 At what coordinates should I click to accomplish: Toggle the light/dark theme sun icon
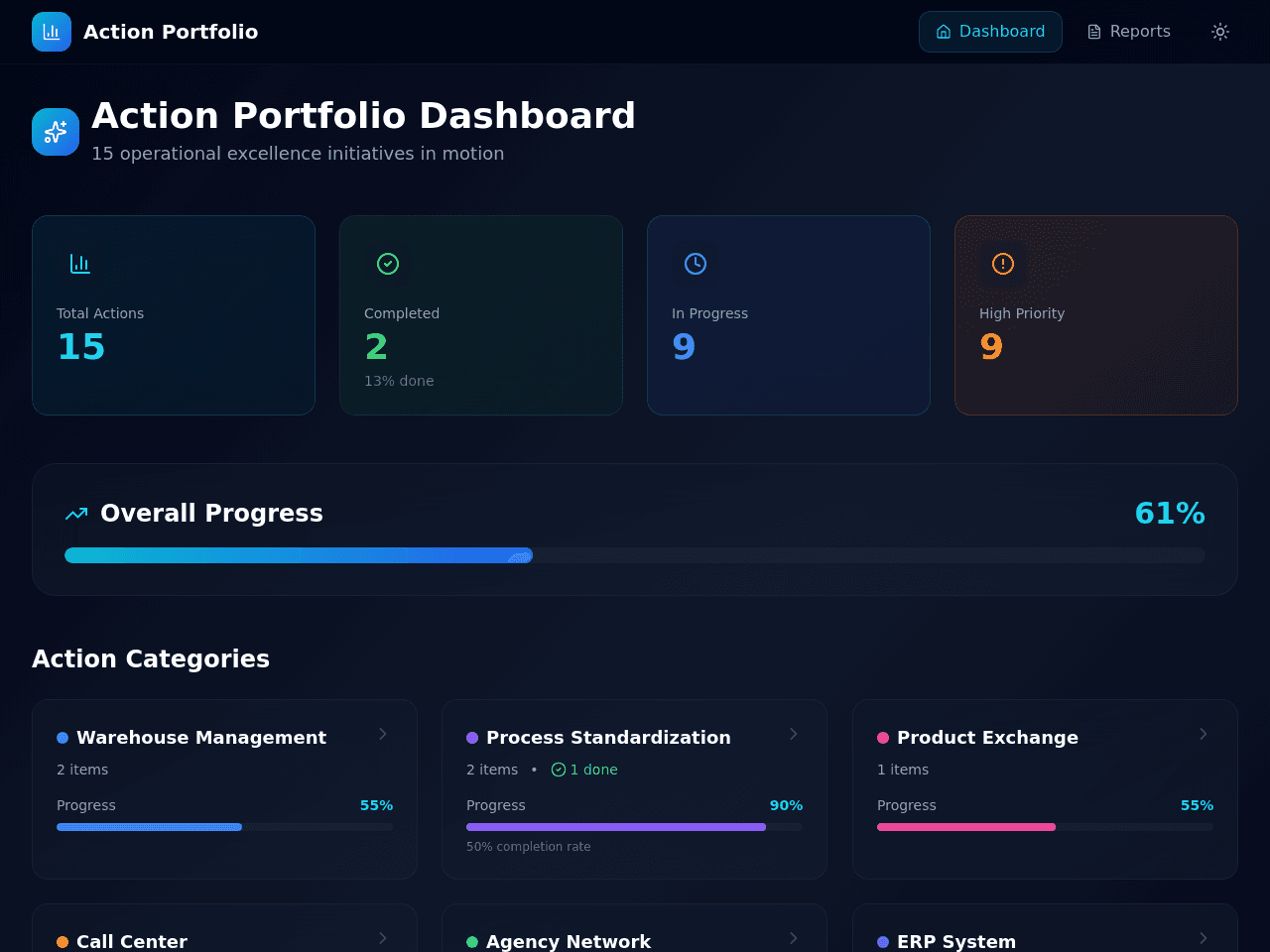[1220, 32]
